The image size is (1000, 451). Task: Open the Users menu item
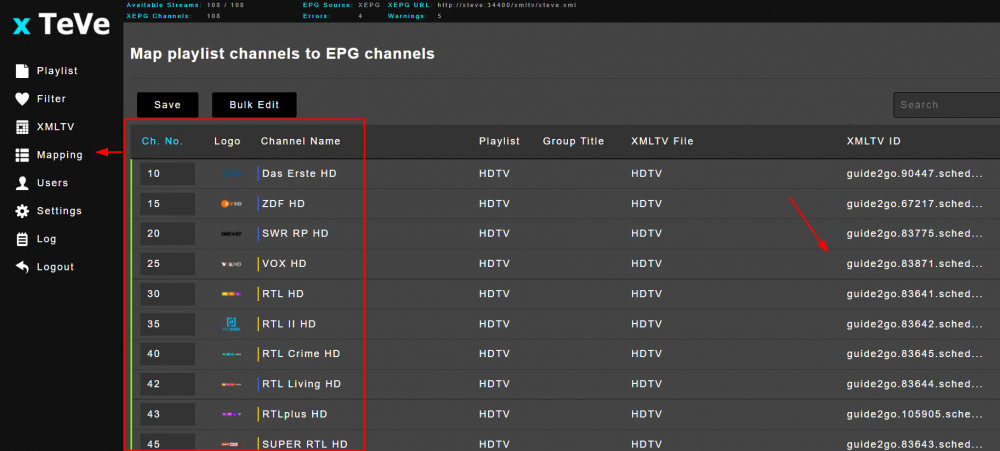[x=52, y=183]
